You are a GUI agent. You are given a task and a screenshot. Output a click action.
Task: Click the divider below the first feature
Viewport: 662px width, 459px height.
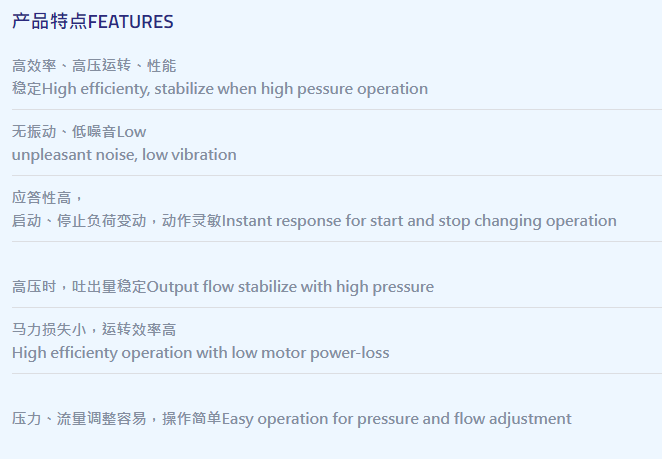[337, 109]
